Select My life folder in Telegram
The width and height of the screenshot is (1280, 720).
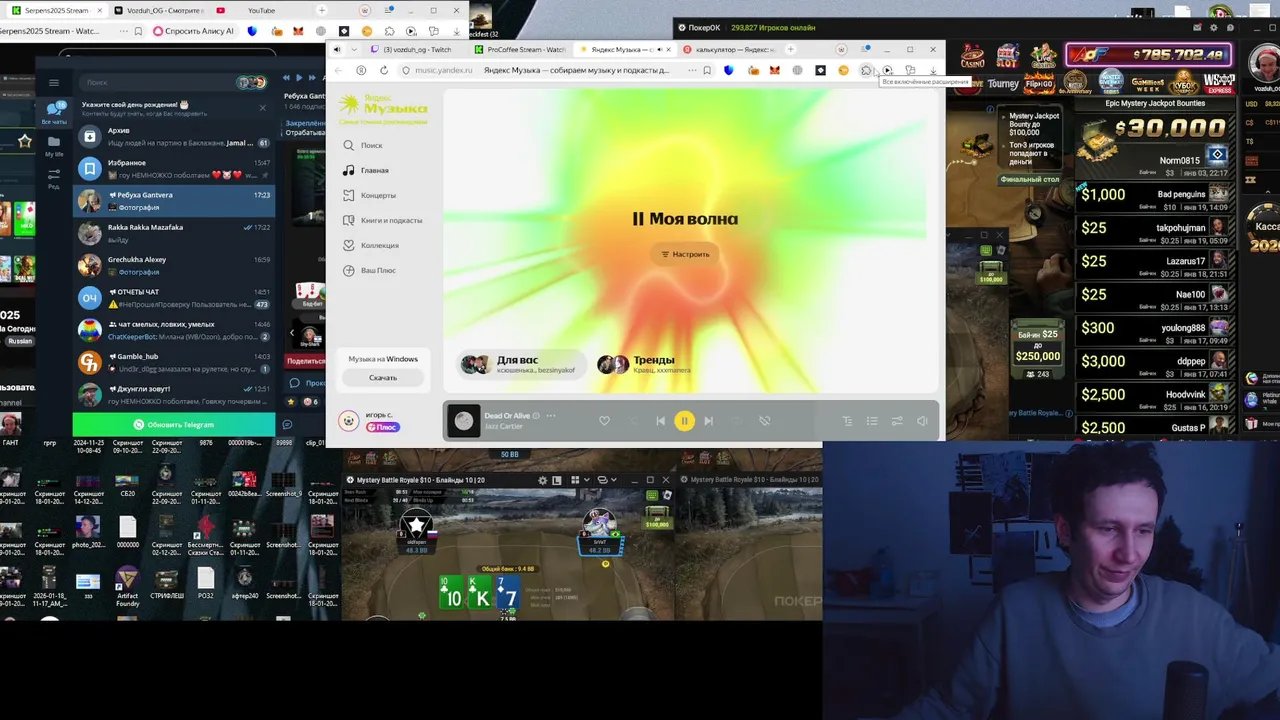pos(54,146)
